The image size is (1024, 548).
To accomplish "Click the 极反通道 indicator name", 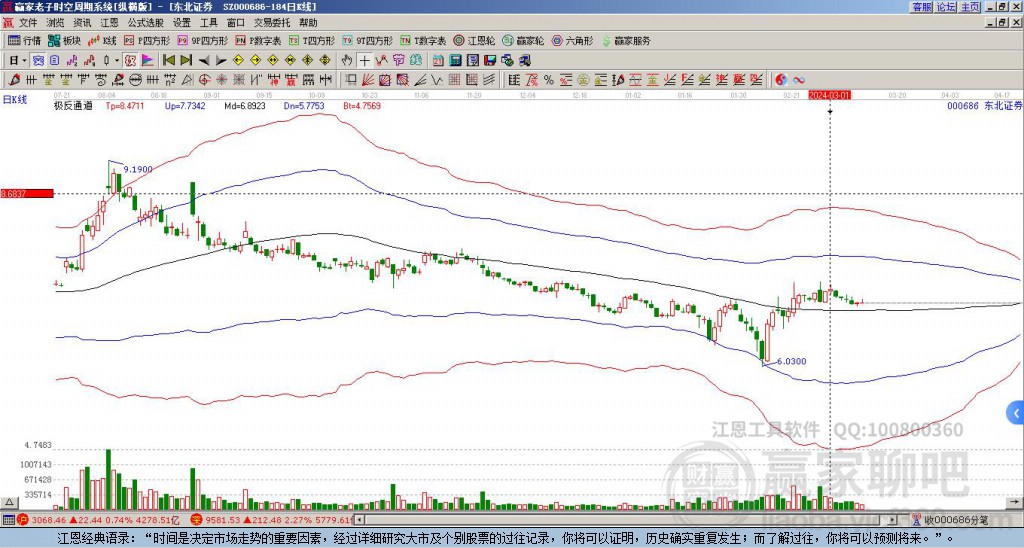I will click(73, 106).
